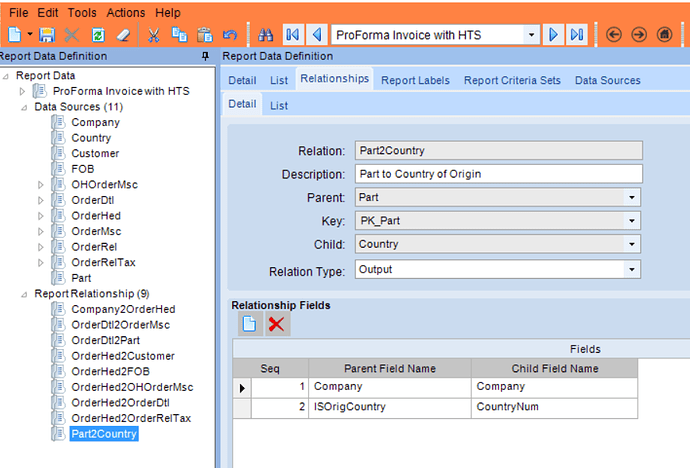Delete relationship field with red X
This screenshot has width=690, height=468.
(276, 324)
